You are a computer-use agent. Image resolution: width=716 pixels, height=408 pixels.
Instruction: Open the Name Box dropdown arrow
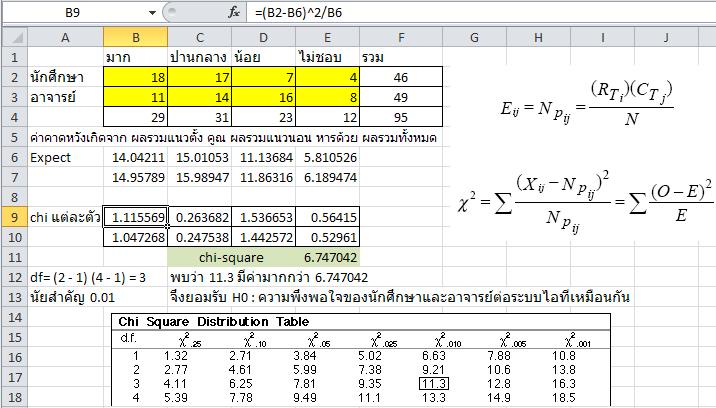pos(151,12)
